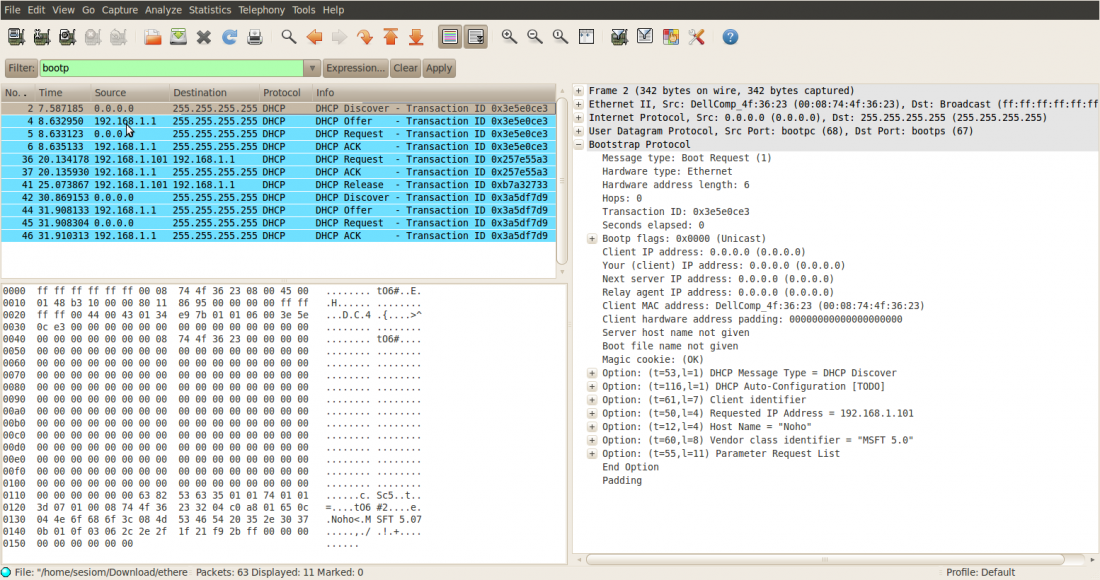Save the capture file as
Image resolution: width=1100 pixels, height=580 pixels.
tap(178, 37)
